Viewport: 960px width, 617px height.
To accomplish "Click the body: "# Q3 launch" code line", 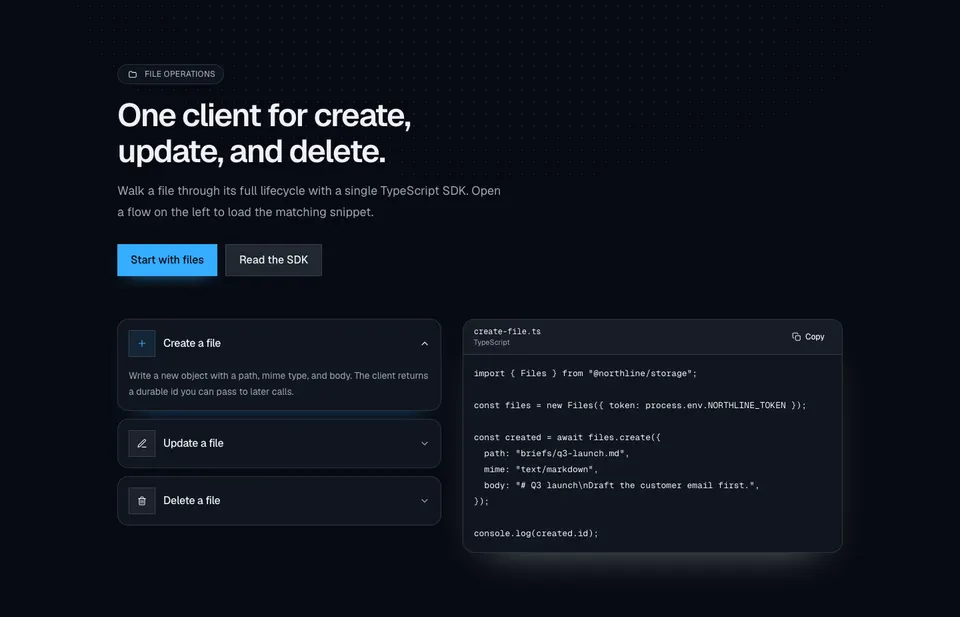I will coord(621,485).
